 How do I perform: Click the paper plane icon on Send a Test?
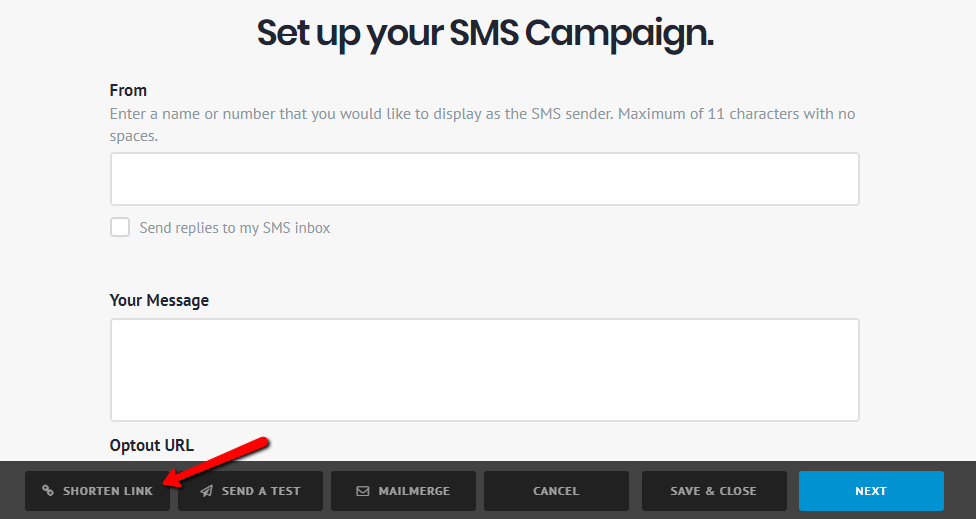tap(206, 491)
